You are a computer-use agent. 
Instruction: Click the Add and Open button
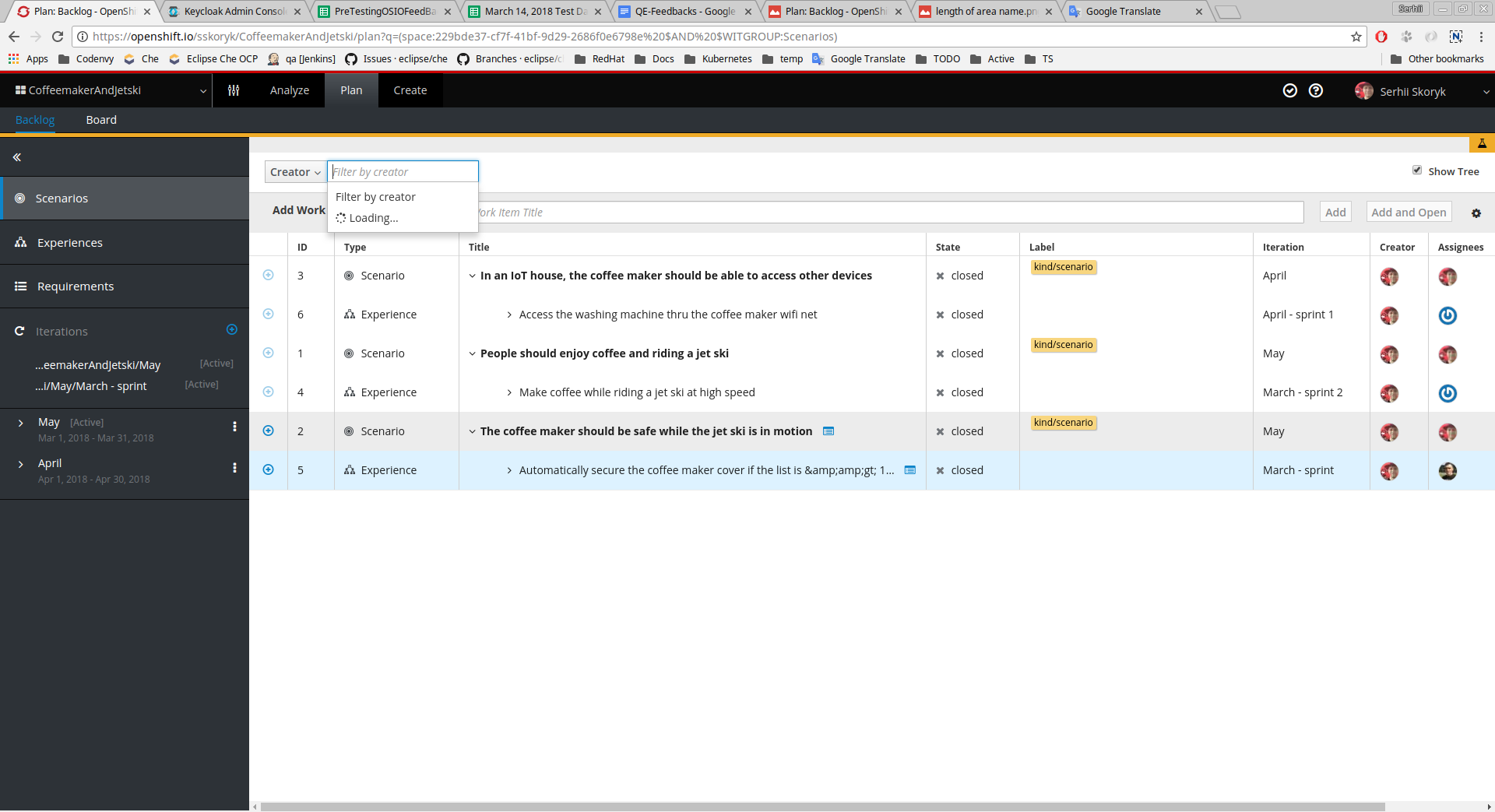pyautogui.click(x=1409, y=212)
